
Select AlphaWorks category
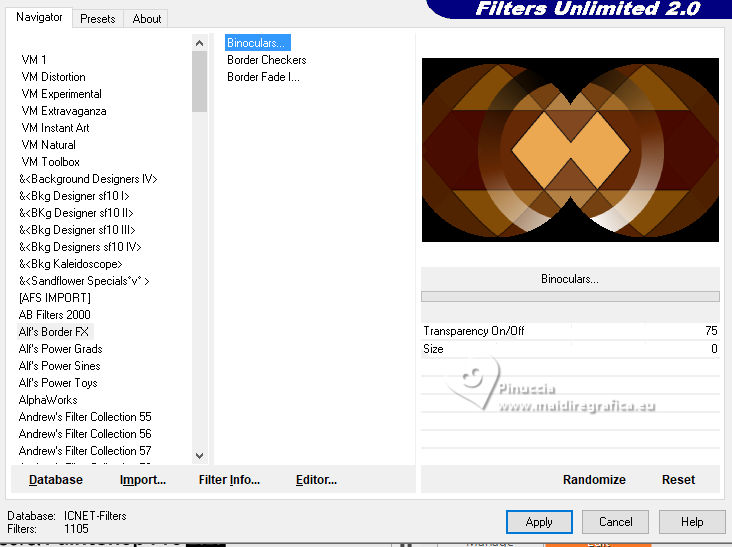coord(48,400)
